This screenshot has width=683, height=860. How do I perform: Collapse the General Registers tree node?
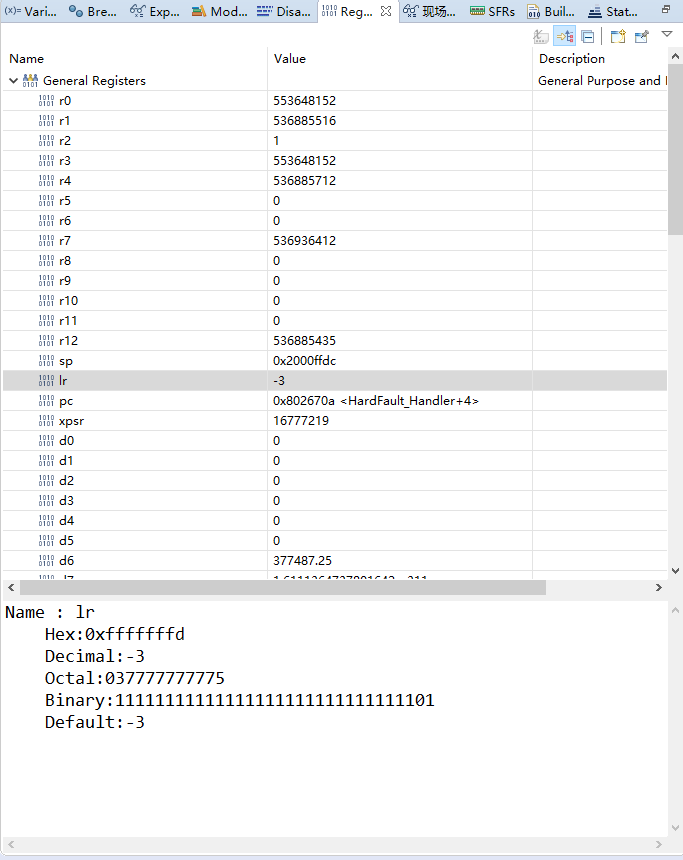[13, 80]
